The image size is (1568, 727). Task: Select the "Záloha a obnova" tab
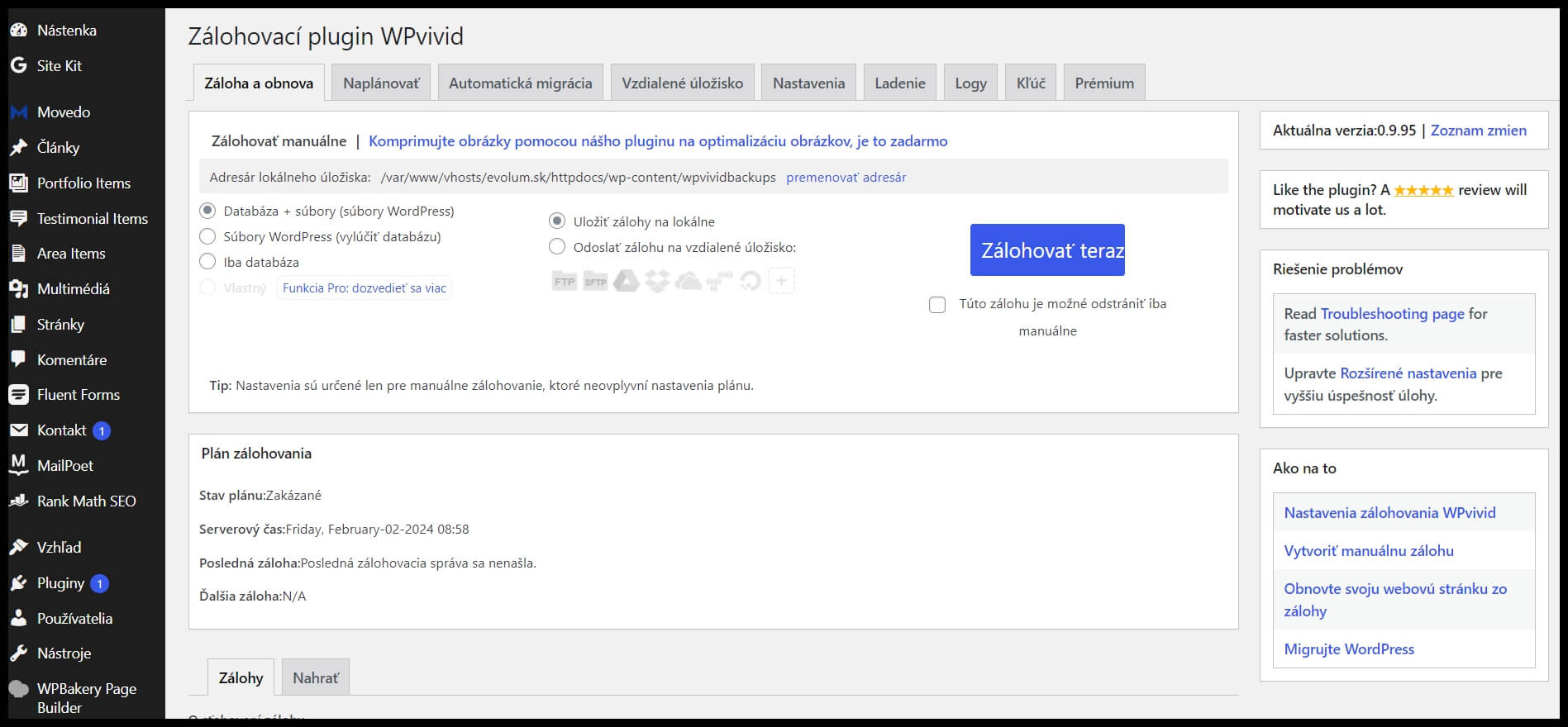[x=259, y=83]
